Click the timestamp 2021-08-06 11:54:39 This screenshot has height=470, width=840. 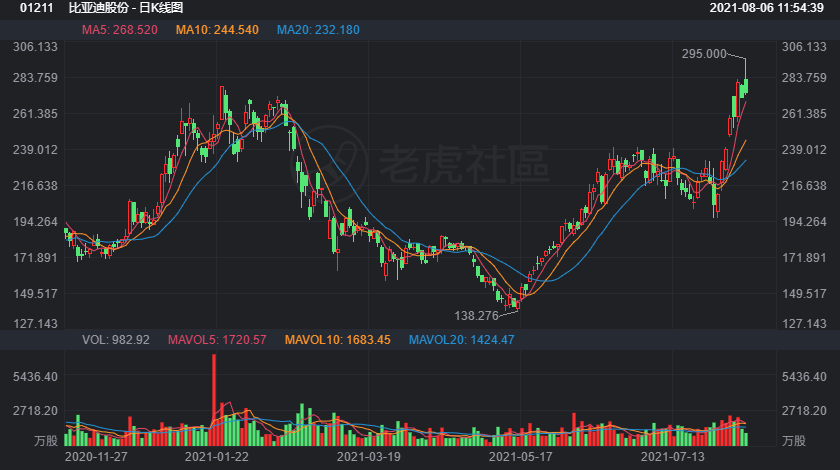767,8
